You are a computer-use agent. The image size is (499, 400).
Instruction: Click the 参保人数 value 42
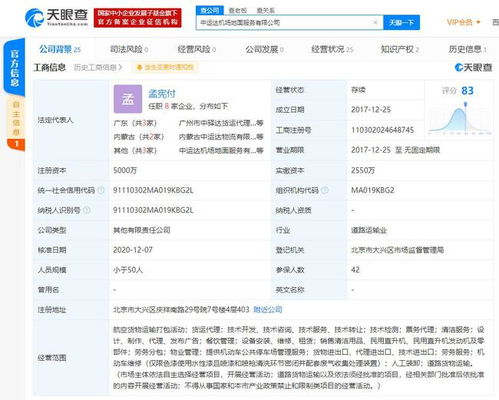pos(355,270)
